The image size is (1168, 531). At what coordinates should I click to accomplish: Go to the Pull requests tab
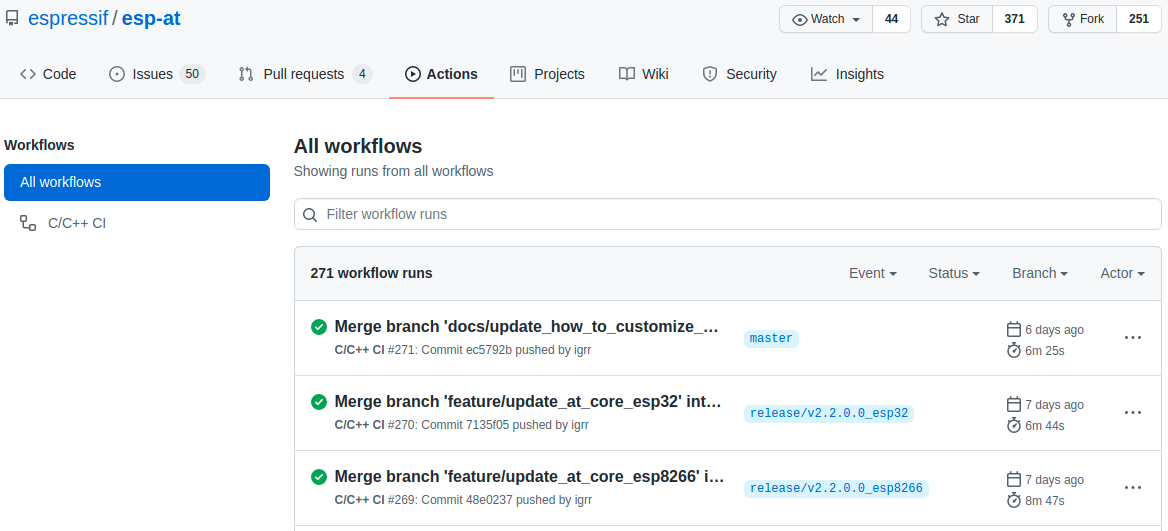point(304,74)
